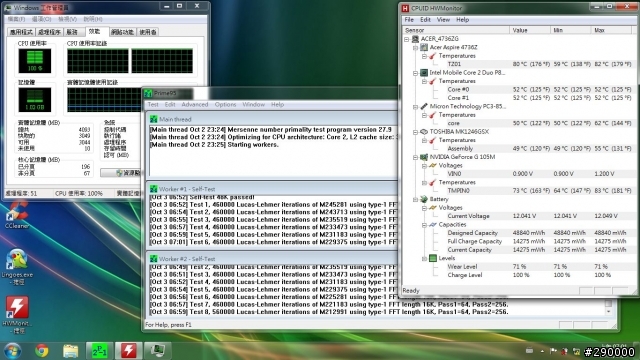Click HWMonitor title bar icon
The height and width of the screenshot is (360, 640).
(405, 8)
